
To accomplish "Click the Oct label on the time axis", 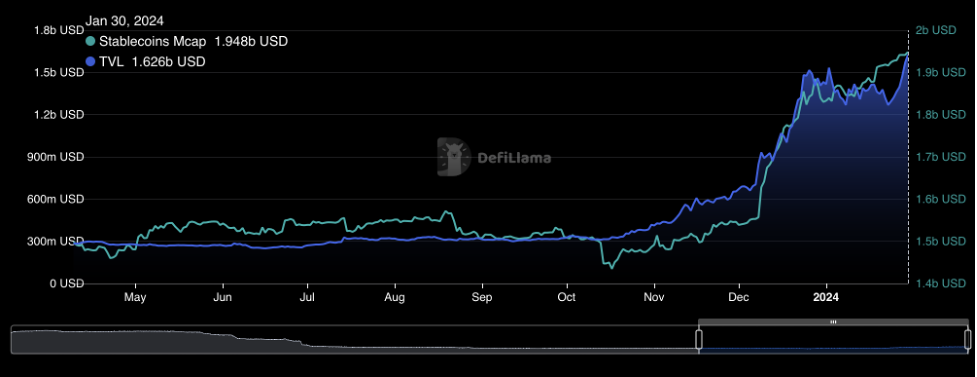I will pos(567,297).
